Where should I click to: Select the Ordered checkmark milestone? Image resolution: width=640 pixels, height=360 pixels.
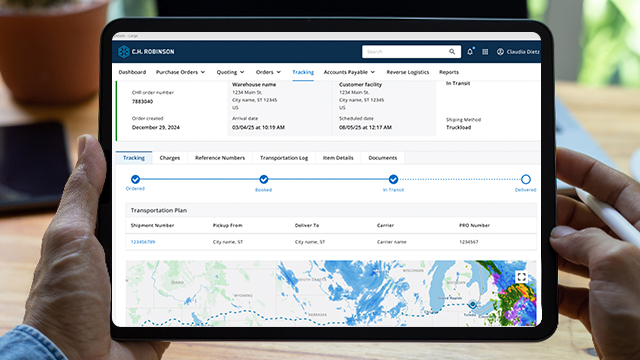click(136, 179)
